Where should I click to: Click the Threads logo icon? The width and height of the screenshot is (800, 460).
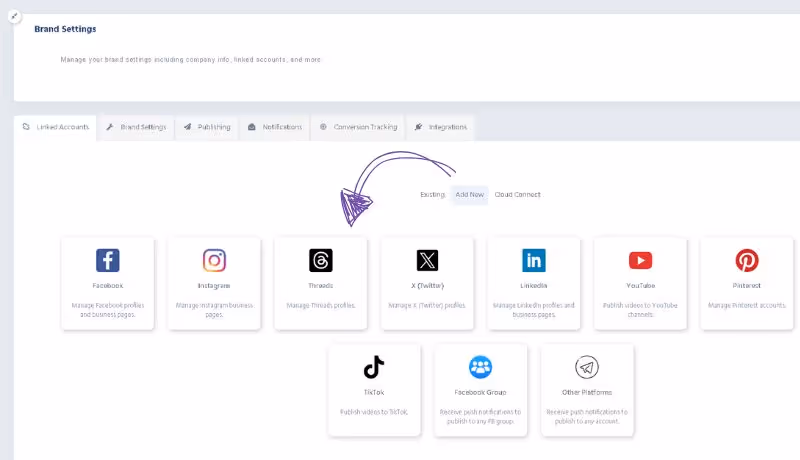[321, 261]
